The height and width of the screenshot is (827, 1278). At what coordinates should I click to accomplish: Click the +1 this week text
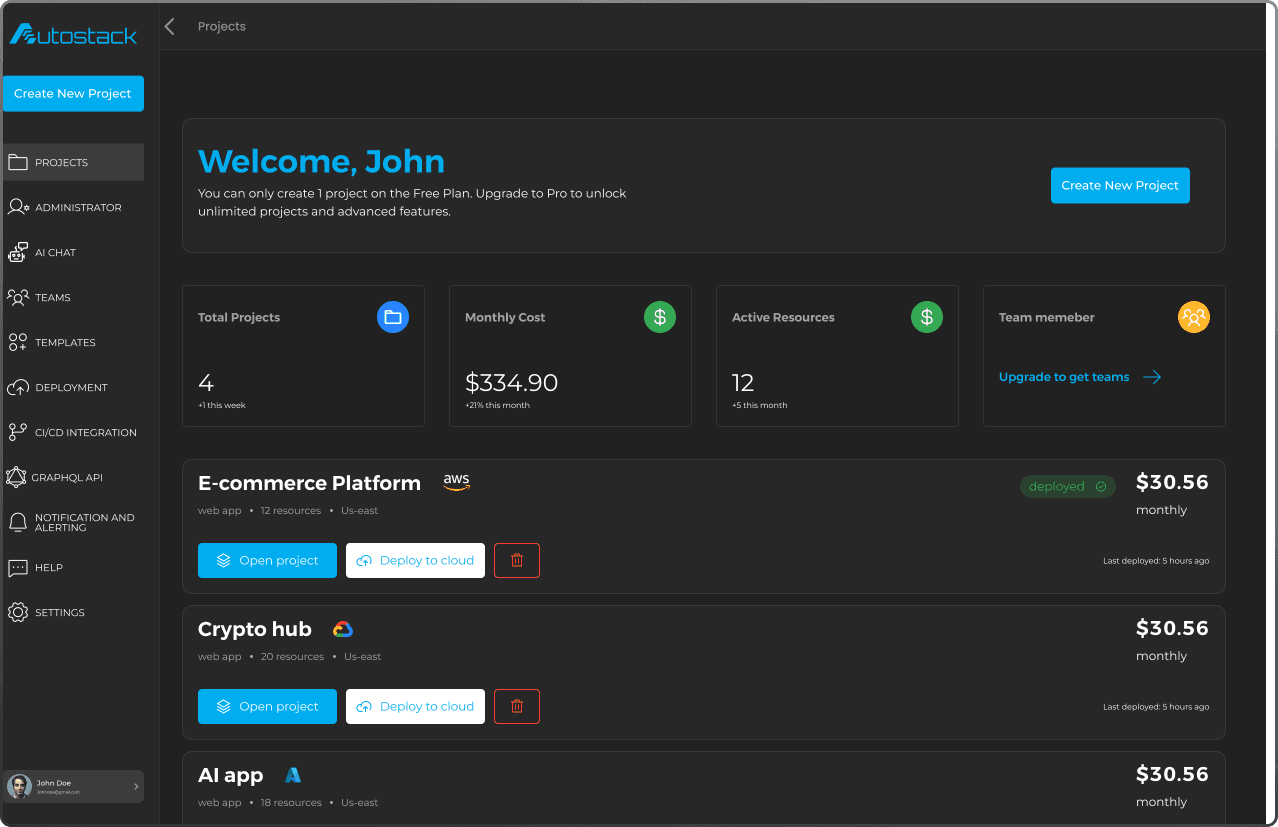click(222, 405)
